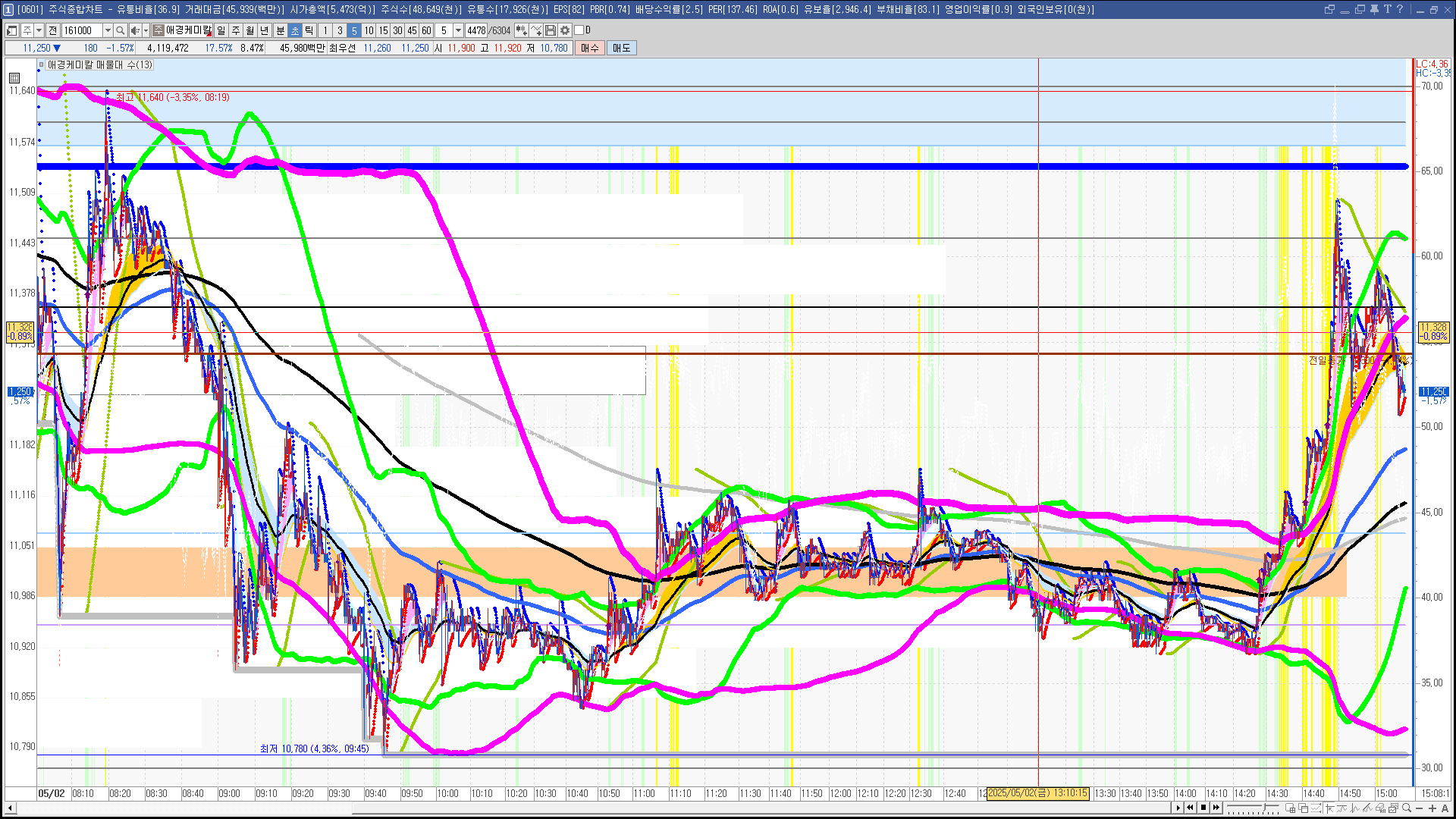The width and height of the screenshot is (1456, 819).
Task: Select the 분 (minute) period toggle
Action: pos(280,30)
